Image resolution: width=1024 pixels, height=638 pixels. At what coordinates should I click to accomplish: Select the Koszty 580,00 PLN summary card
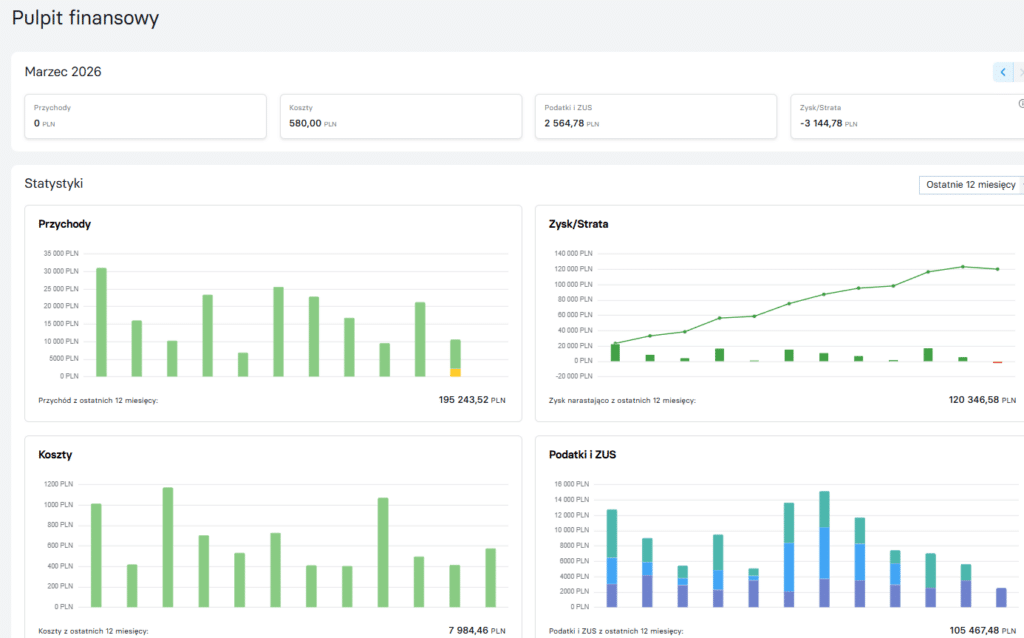coord(400,116)
